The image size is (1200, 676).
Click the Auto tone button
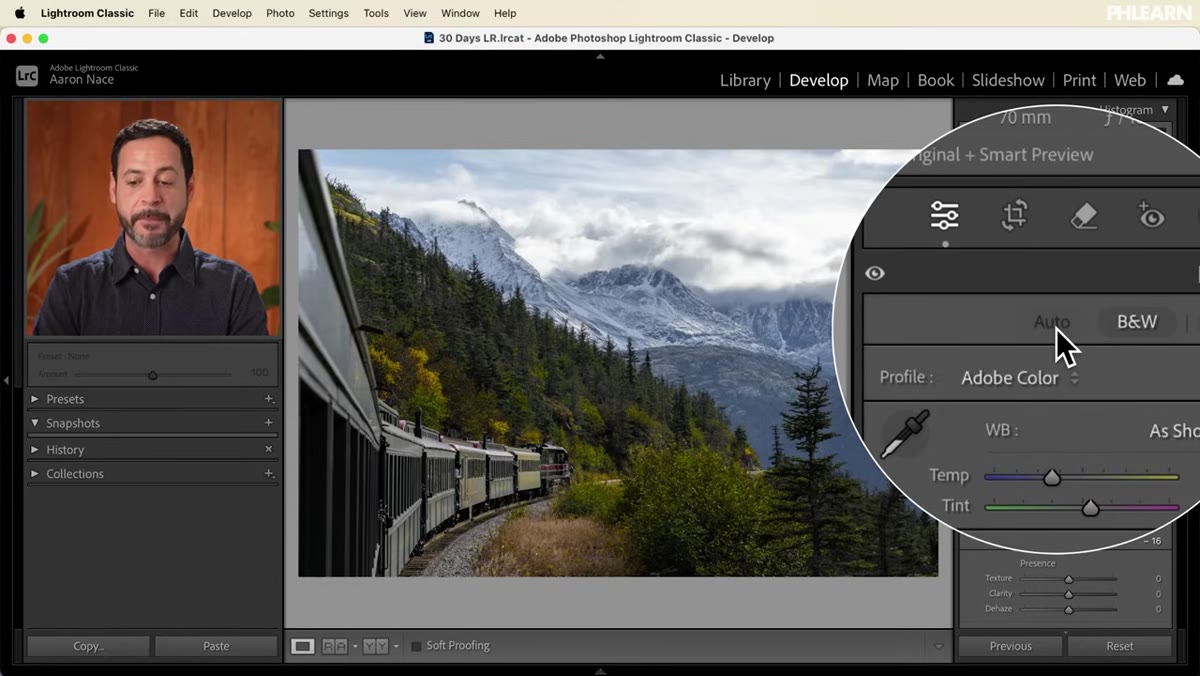pyautogui.click(x=1051, y=322)
